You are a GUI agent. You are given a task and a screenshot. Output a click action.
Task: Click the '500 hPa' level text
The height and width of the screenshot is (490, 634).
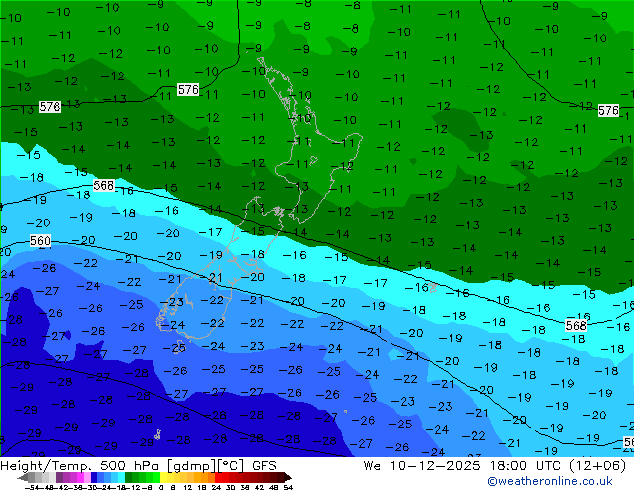point(131,466)
